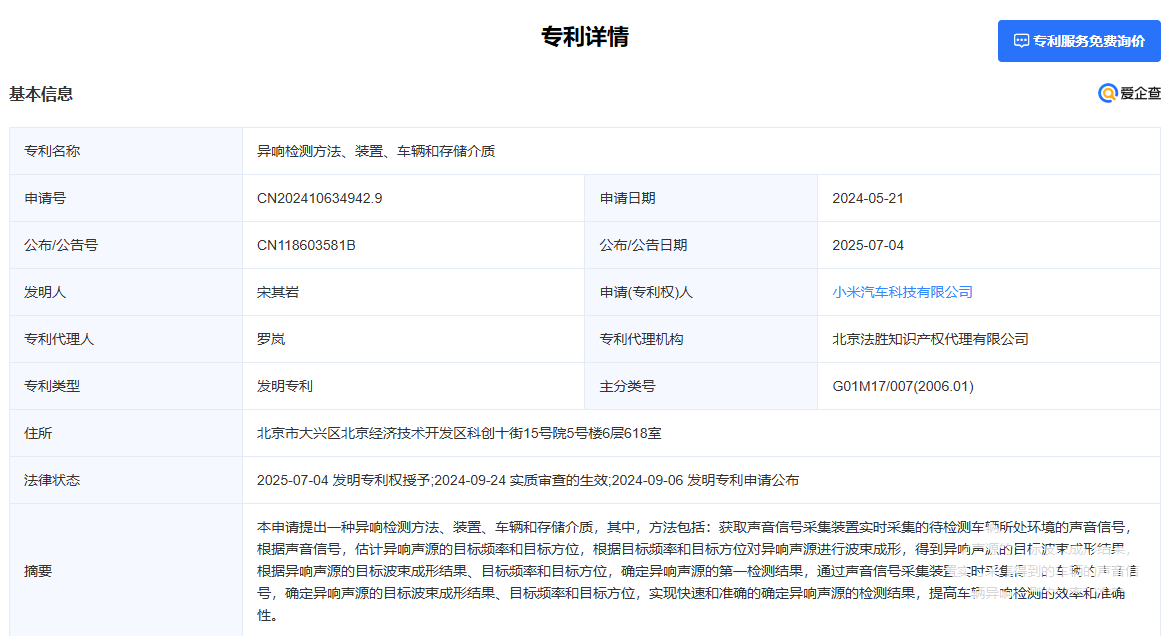Click the 法律状态 history text
The width and height of the screenshot is (1174, 636).
tap(527, 480)
